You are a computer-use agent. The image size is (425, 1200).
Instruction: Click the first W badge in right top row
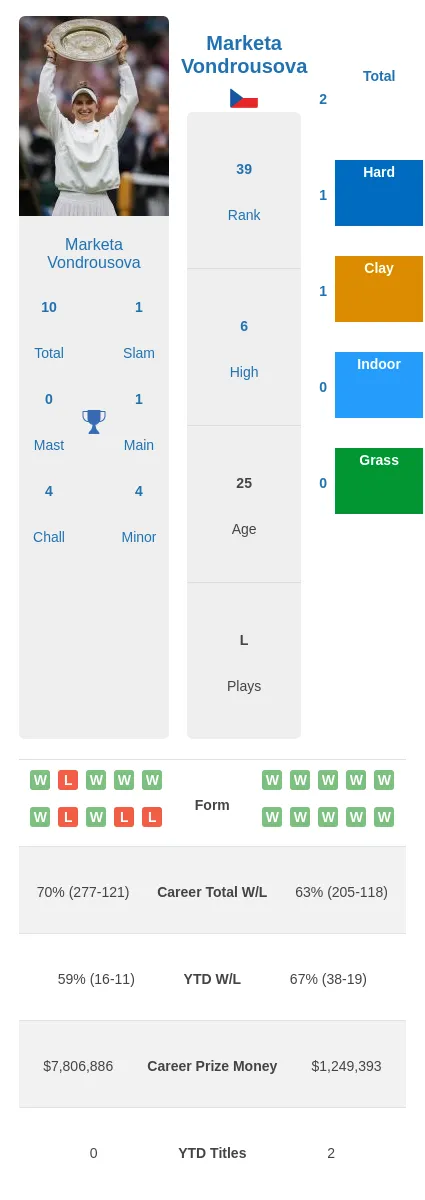click(272, 780)
